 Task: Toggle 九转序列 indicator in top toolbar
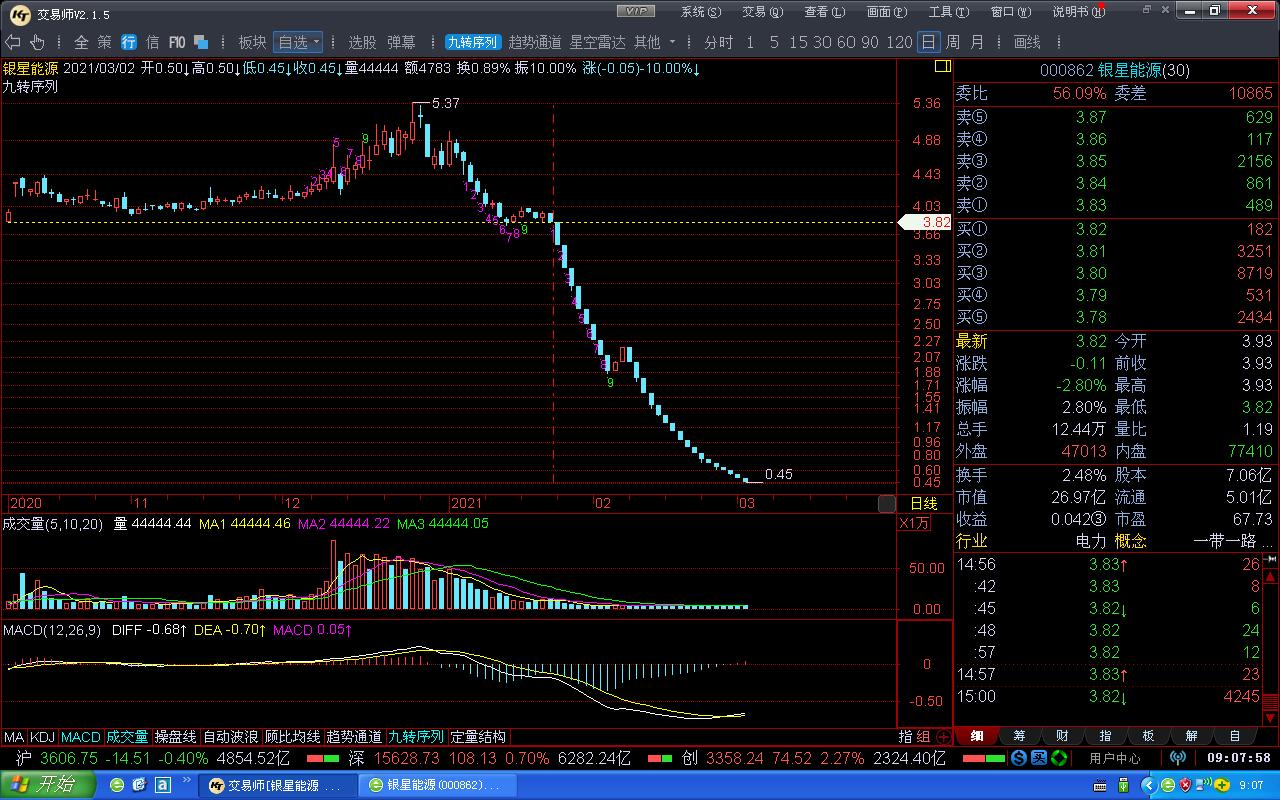point(473,42)
